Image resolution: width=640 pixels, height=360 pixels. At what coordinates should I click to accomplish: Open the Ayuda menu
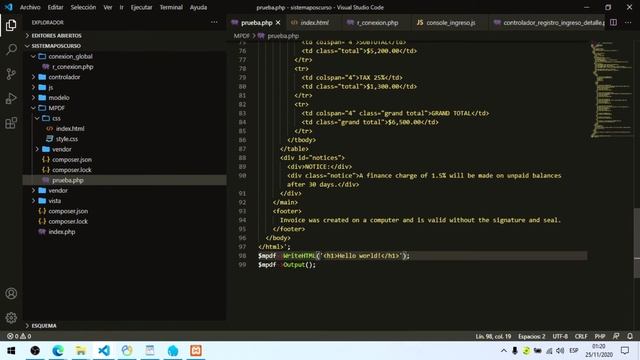click(198, 7)
